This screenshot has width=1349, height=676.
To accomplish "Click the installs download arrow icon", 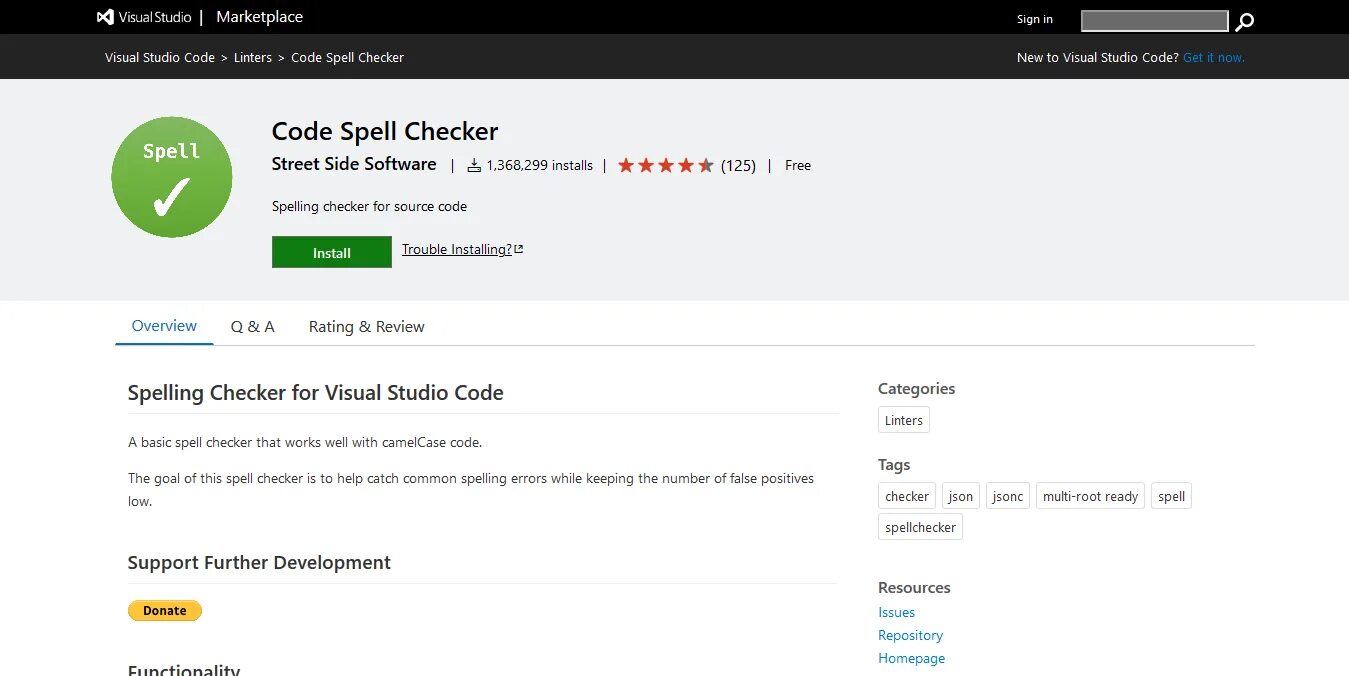I will 474,165.
